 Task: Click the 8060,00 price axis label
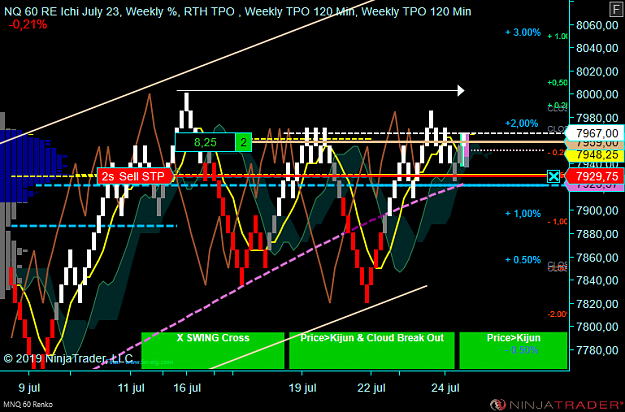point(597,25)
